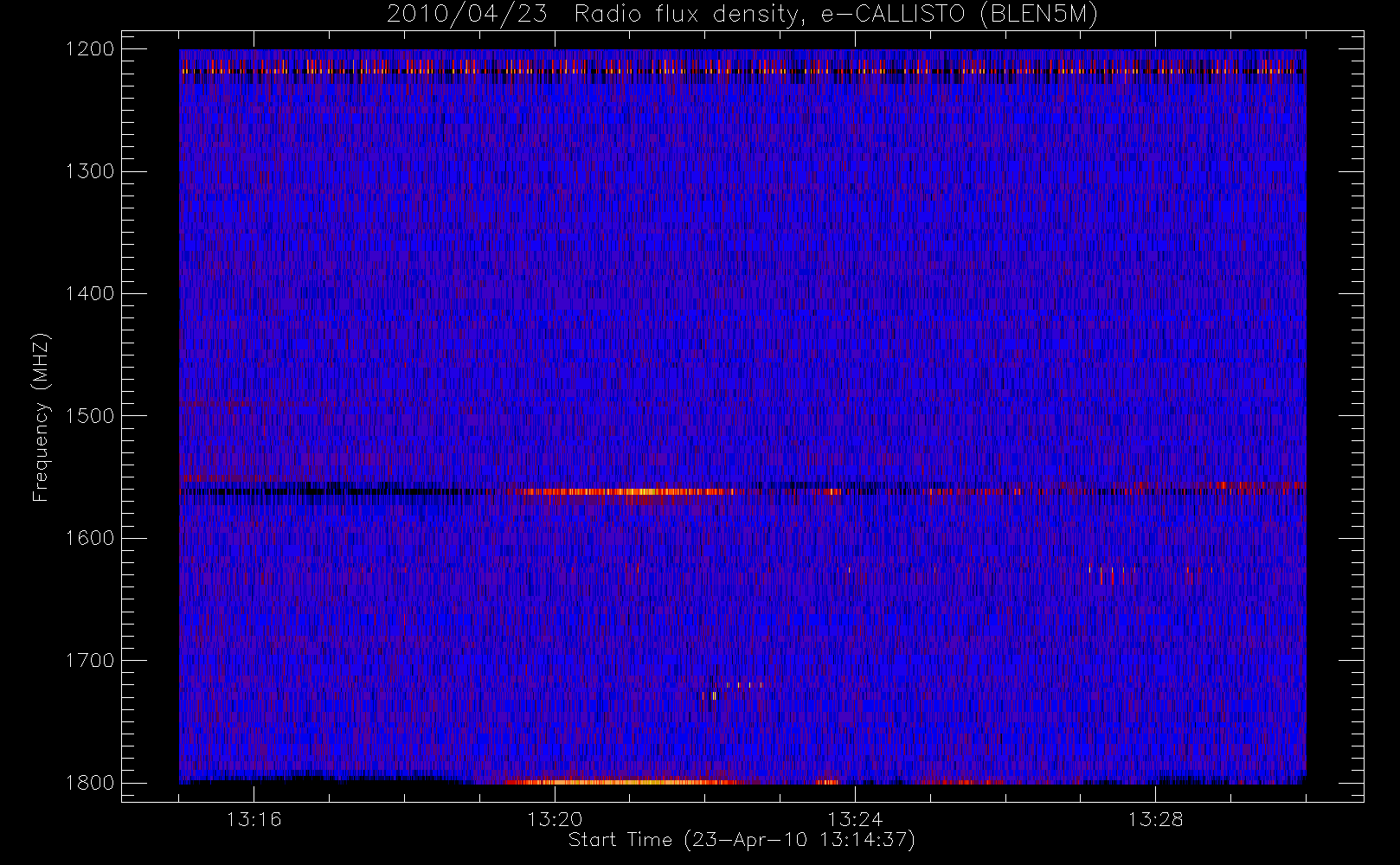Click the 1700 frequency tick label
Image resolution: width=1400 pixels, height=865 pixels.
90,661
